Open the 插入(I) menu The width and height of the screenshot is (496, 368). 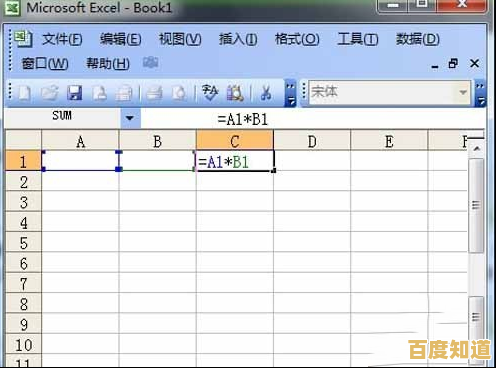click(x=238, y=39)
